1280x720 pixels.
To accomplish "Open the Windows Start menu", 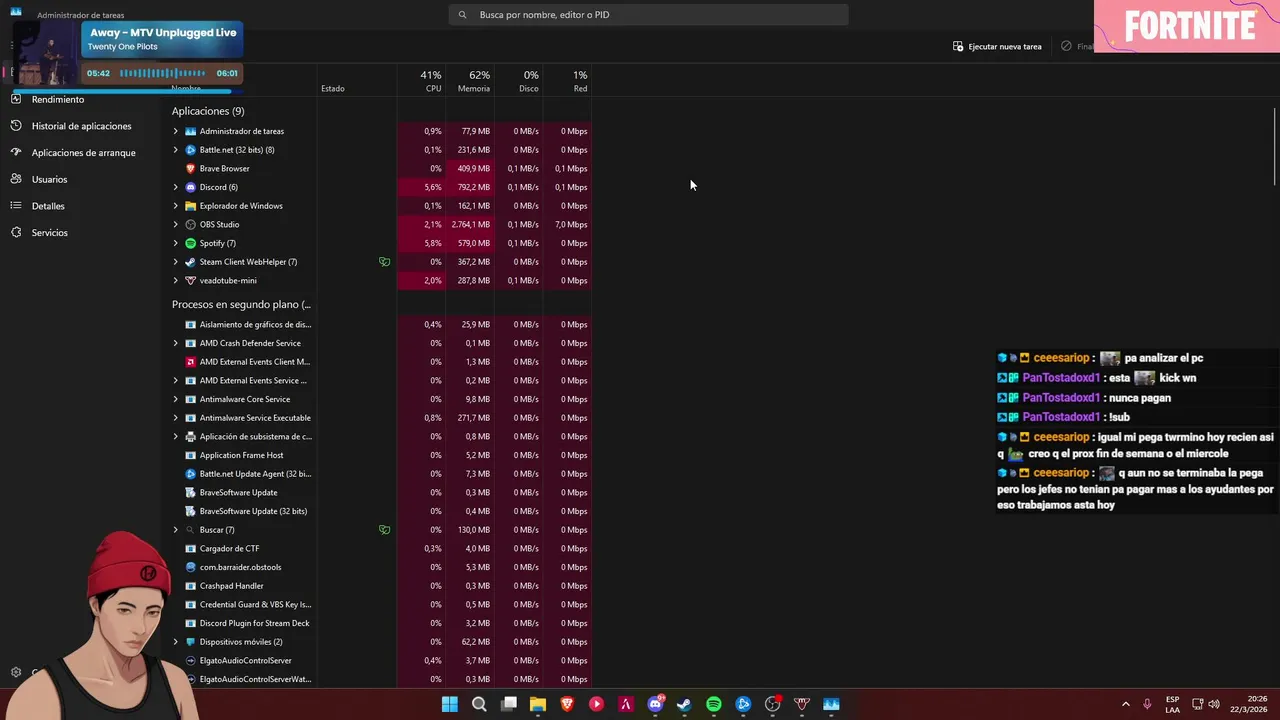I will pos(450,704).
